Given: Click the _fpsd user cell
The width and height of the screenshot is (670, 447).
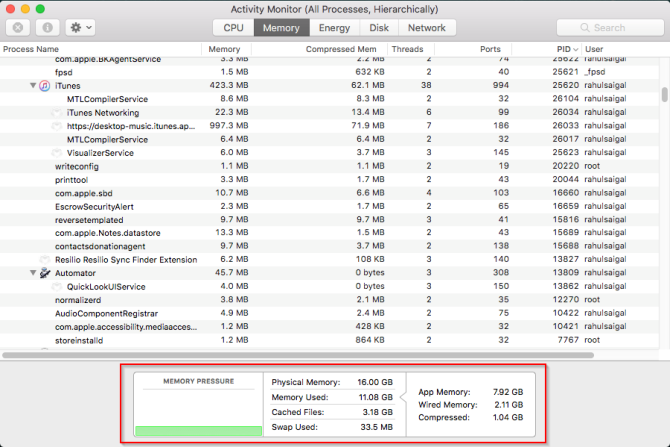Looking at the screenshot, I should [595, 72].
